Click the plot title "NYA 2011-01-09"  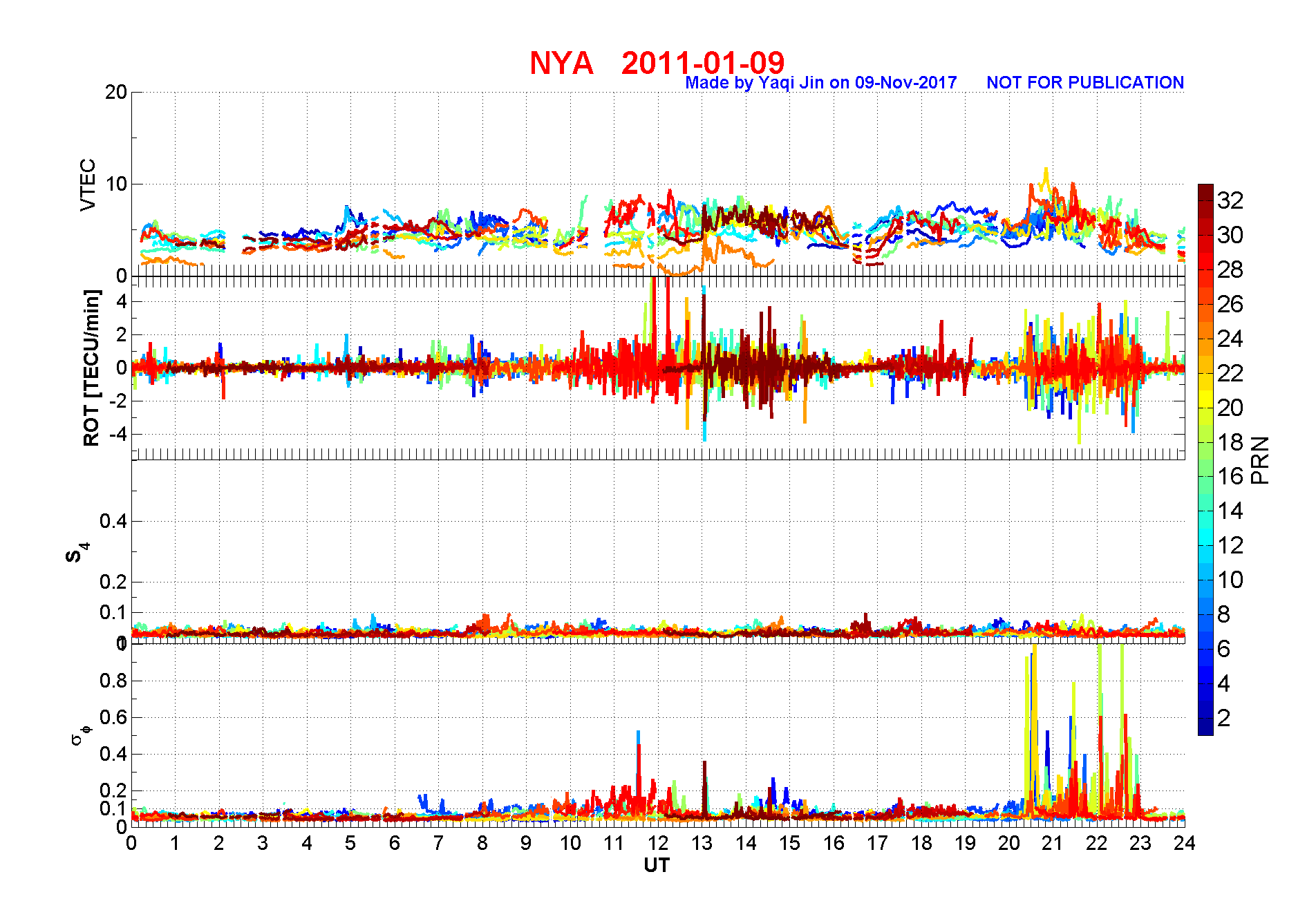pyautogui.click(x=657, y=63)
